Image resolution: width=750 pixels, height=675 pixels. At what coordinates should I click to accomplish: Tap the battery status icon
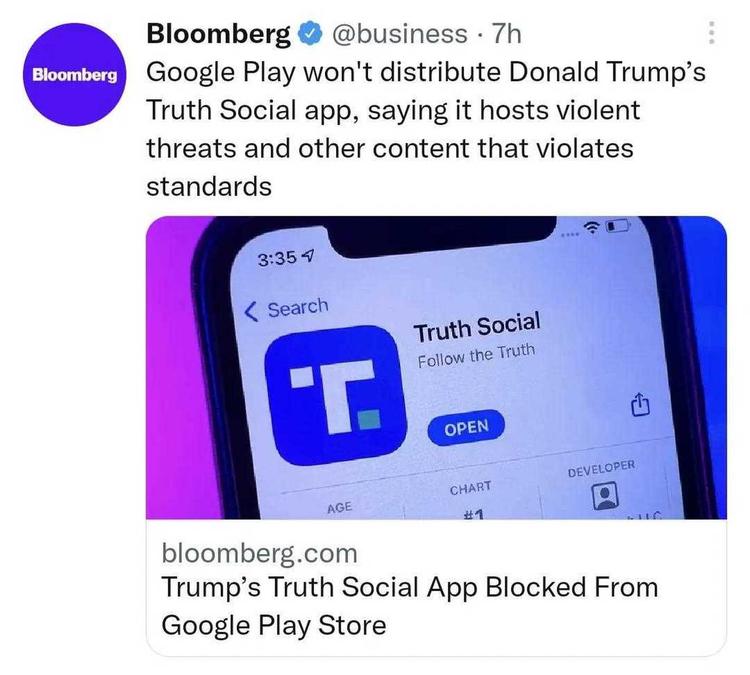pyautogui.click(x=618, y=225)
